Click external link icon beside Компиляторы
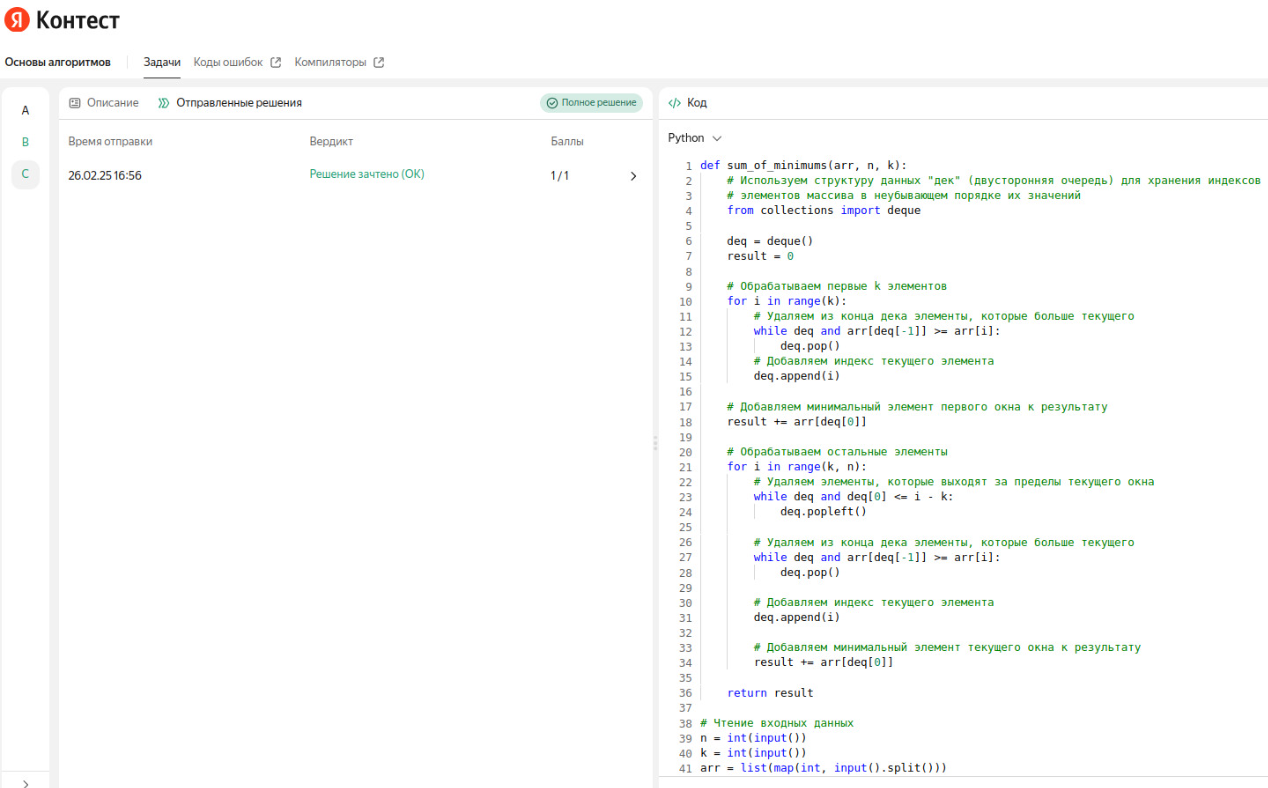 click(x=379, y=62)
